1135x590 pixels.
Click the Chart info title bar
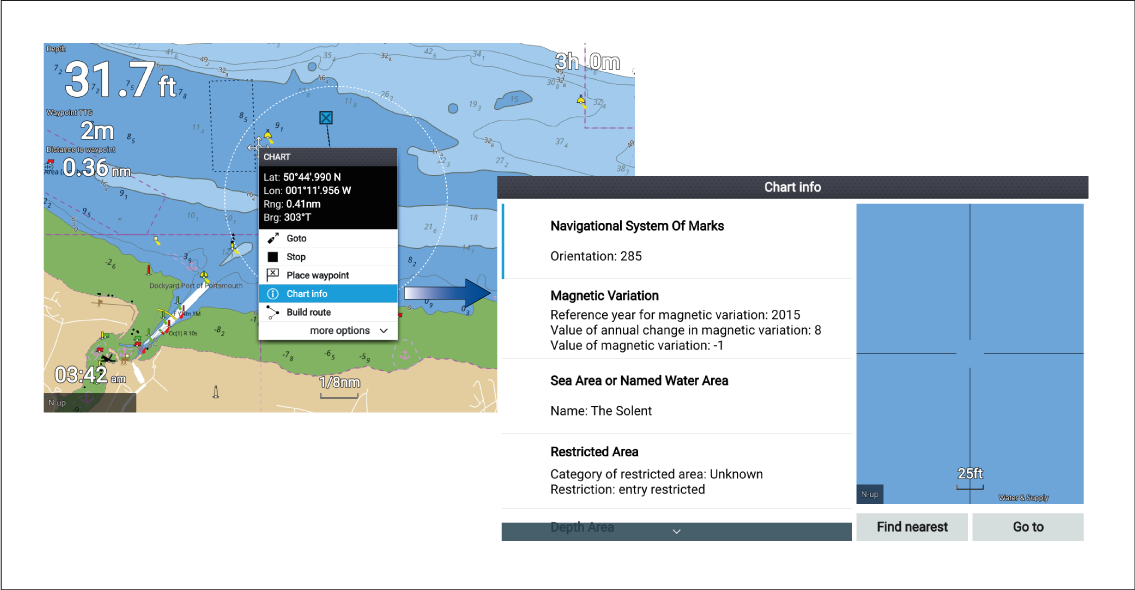click(793, 187)
